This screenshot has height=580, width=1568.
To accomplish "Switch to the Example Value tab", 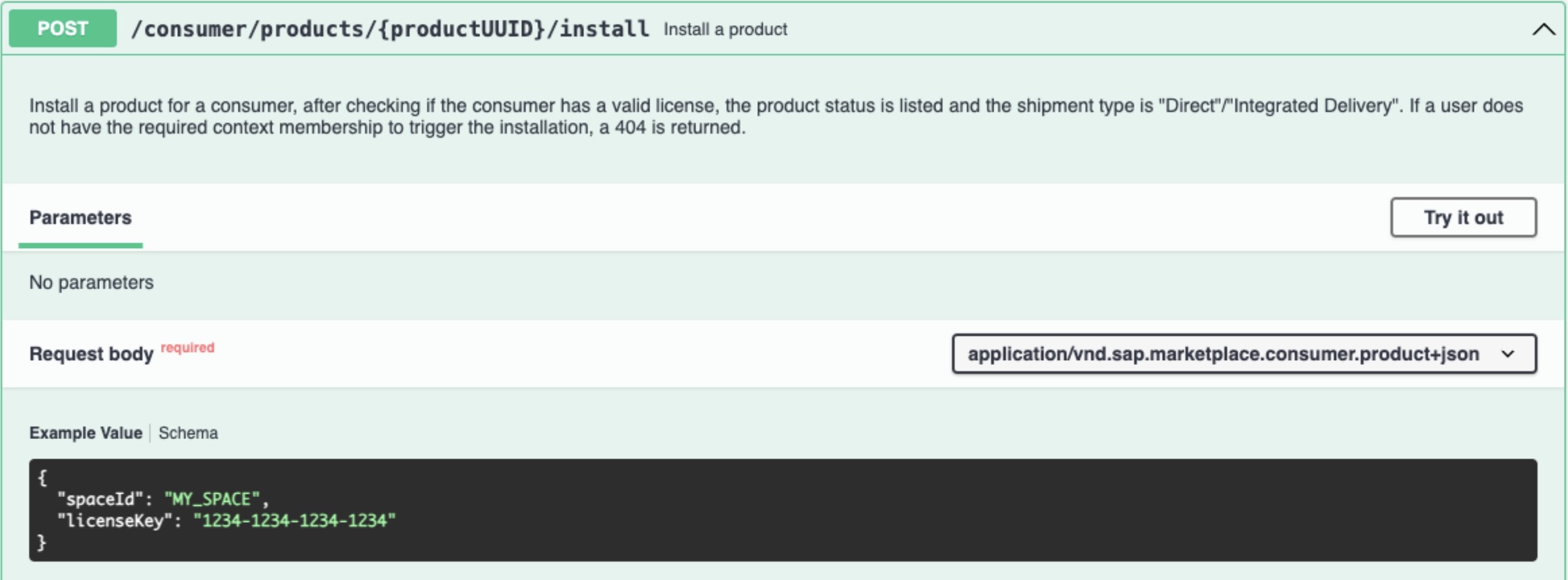I will (x=85, y=433).
